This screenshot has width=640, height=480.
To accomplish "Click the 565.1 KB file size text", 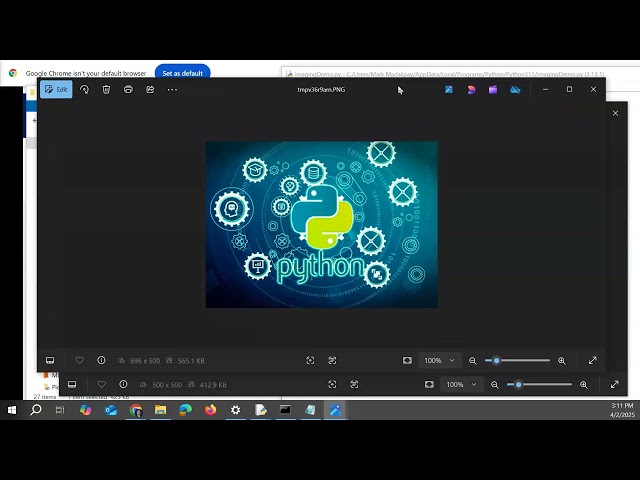I will (191, 361).
